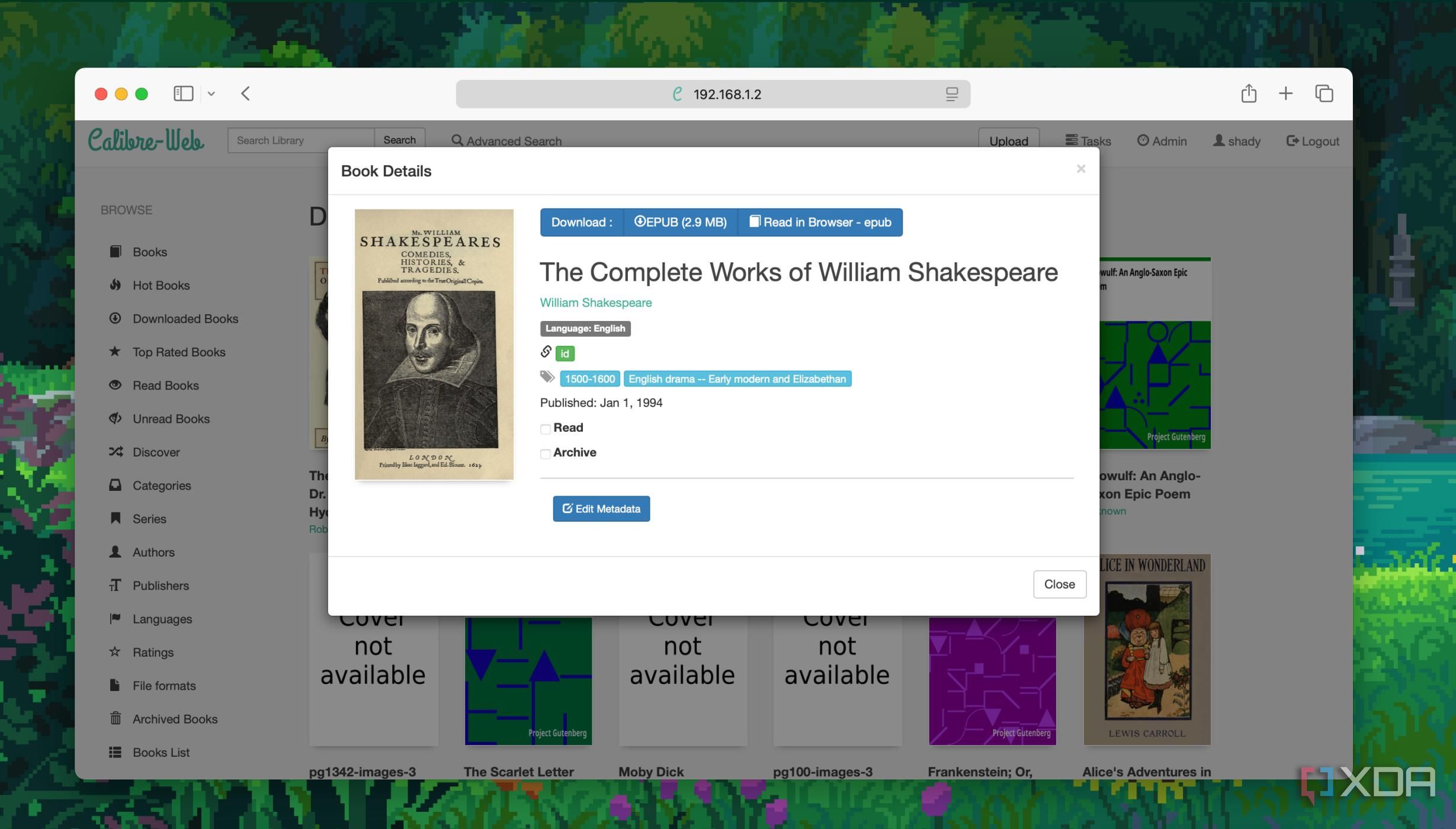Click the Archived Books trash icon
The height and width of the screenshot is (829, 1456).
116,718
